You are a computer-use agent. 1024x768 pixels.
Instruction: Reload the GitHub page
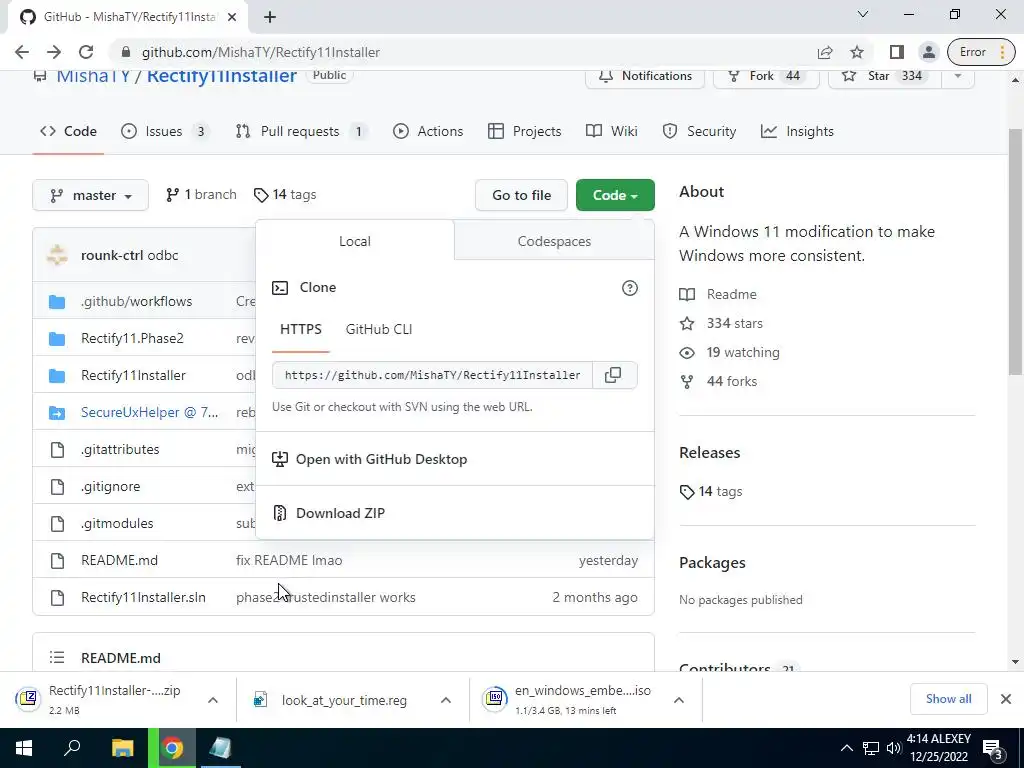coord(86,52)
